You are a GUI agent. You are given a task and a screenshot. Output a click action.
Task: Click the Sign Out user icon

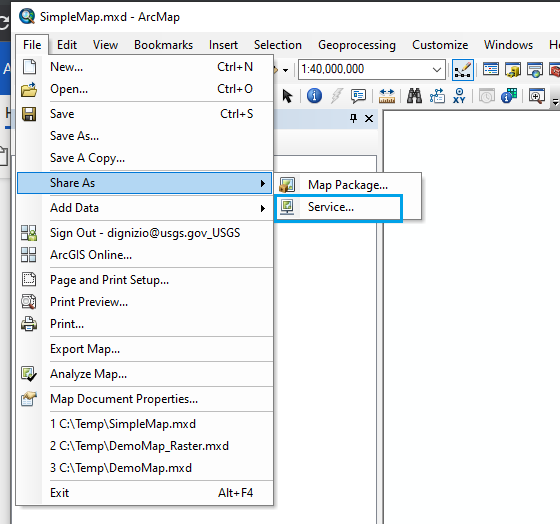29,233
